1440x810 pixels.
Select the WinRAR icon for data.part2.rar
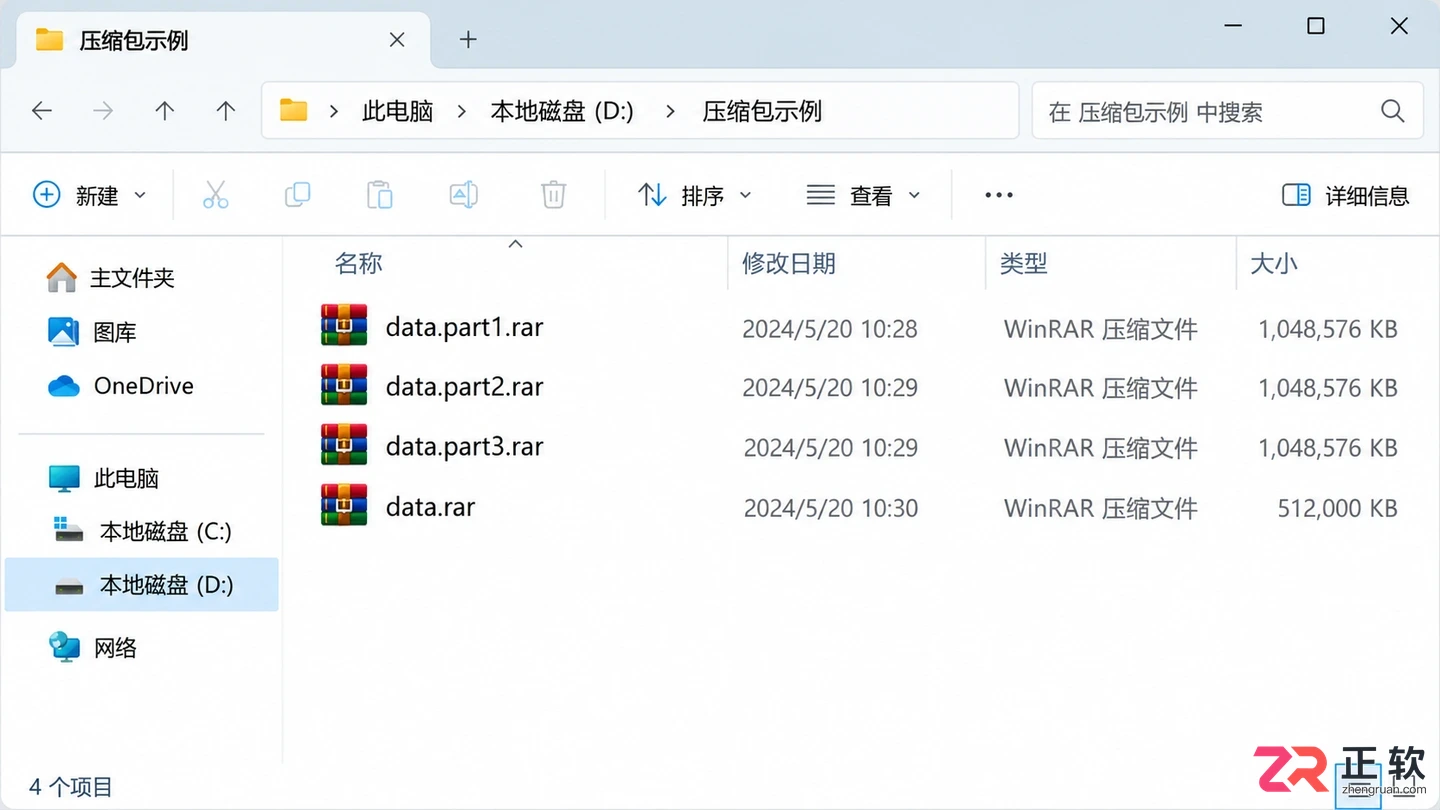344,386
